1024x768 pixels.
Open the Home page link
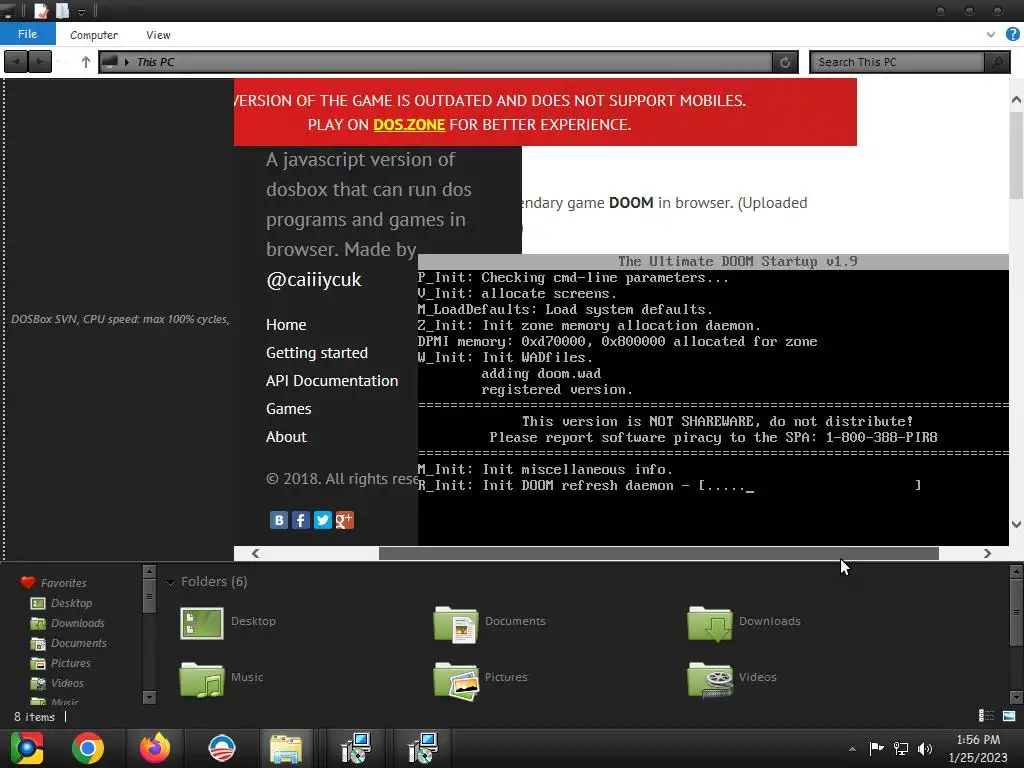(286, 325)
